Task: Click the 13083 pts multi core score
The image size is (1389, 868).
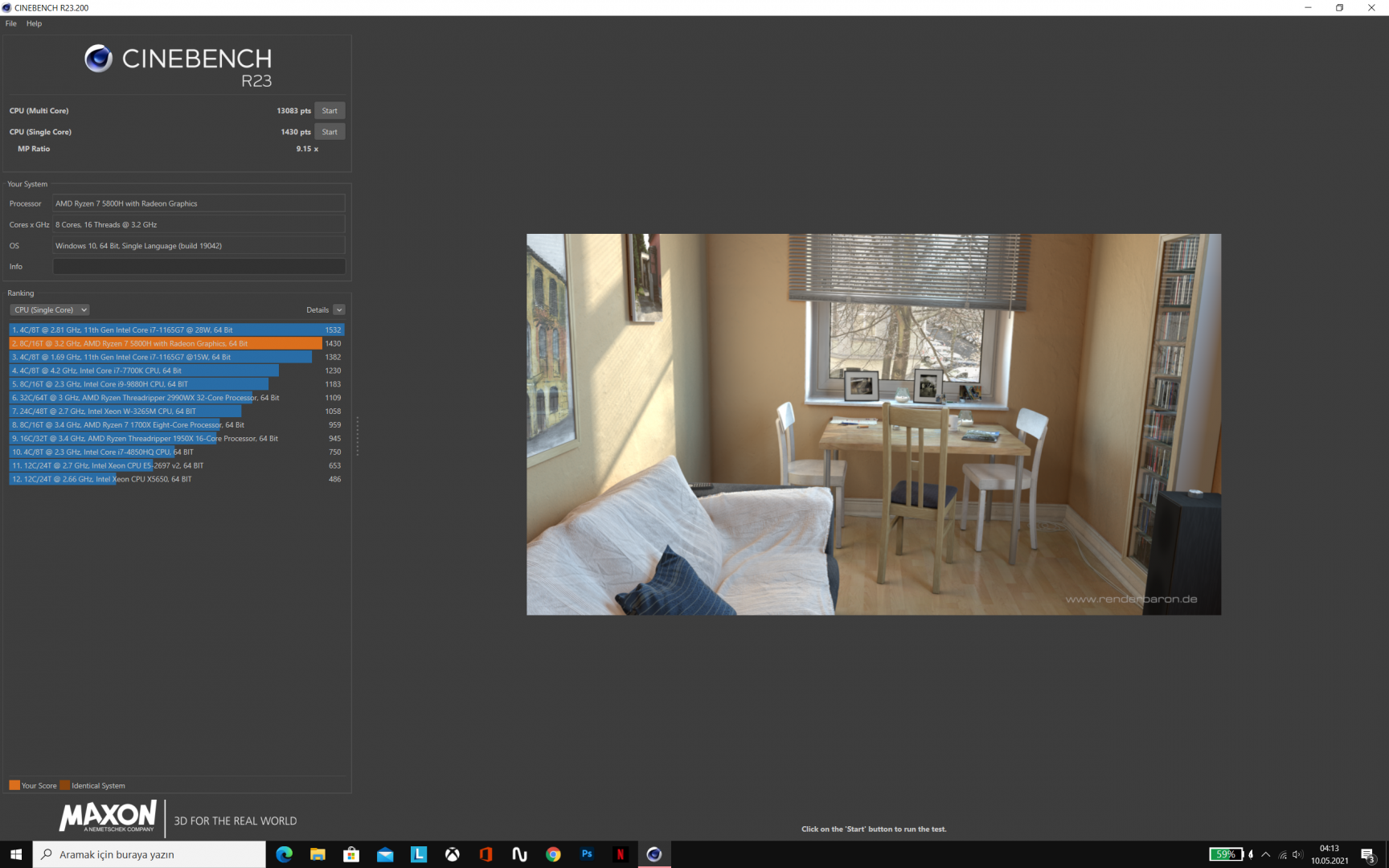Action: [293, 111]
